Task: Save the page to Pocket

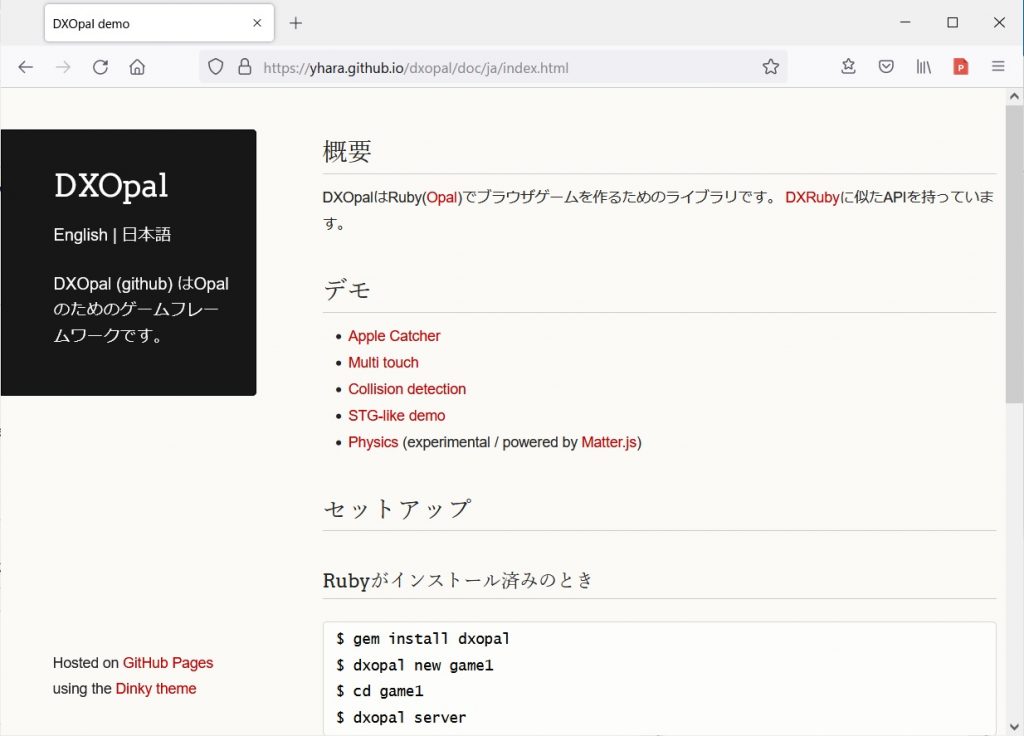Action: point(886,66)
